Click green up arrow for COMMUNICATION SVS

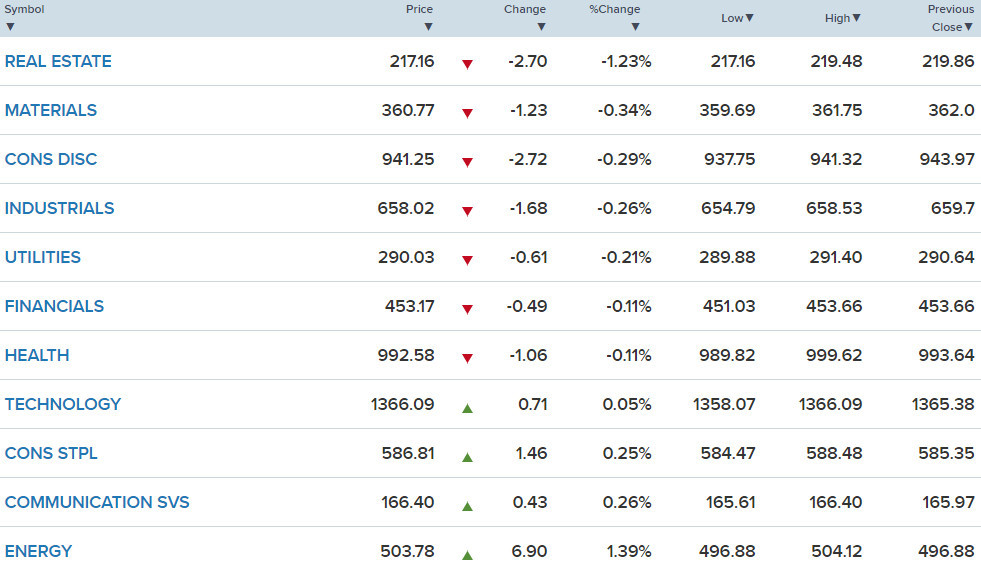pyautogui.click(x=467, y=506)
